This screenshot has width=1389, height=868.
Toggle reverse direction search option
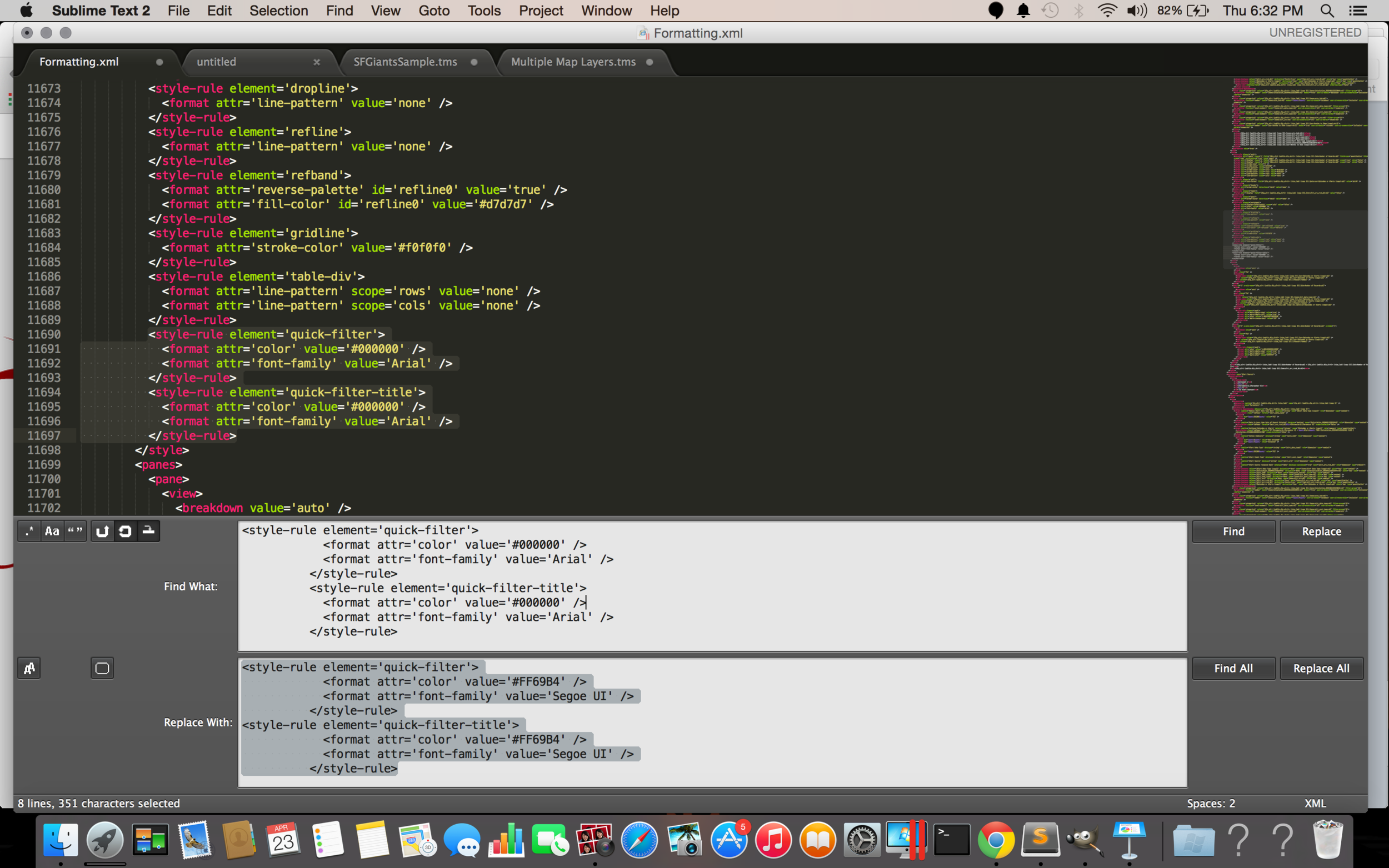point(102,531)
